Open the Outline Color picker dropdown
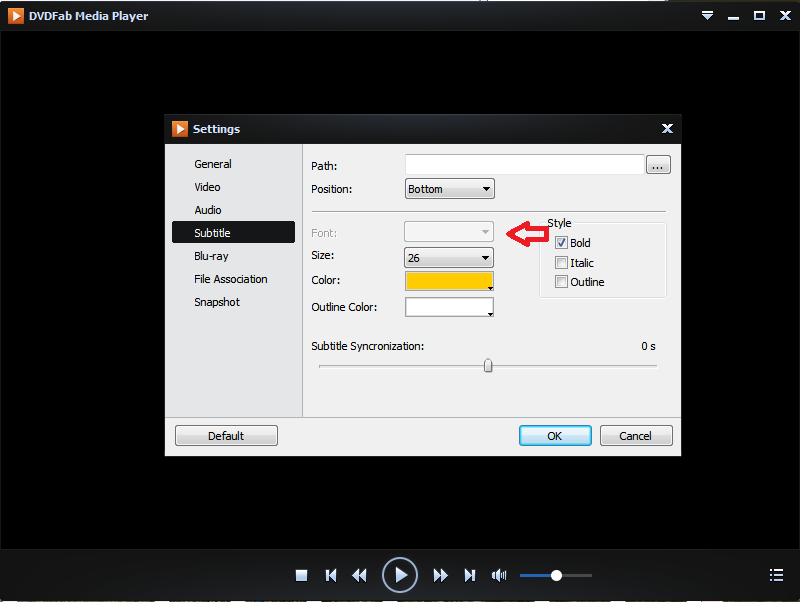 [x=450, y=307]
